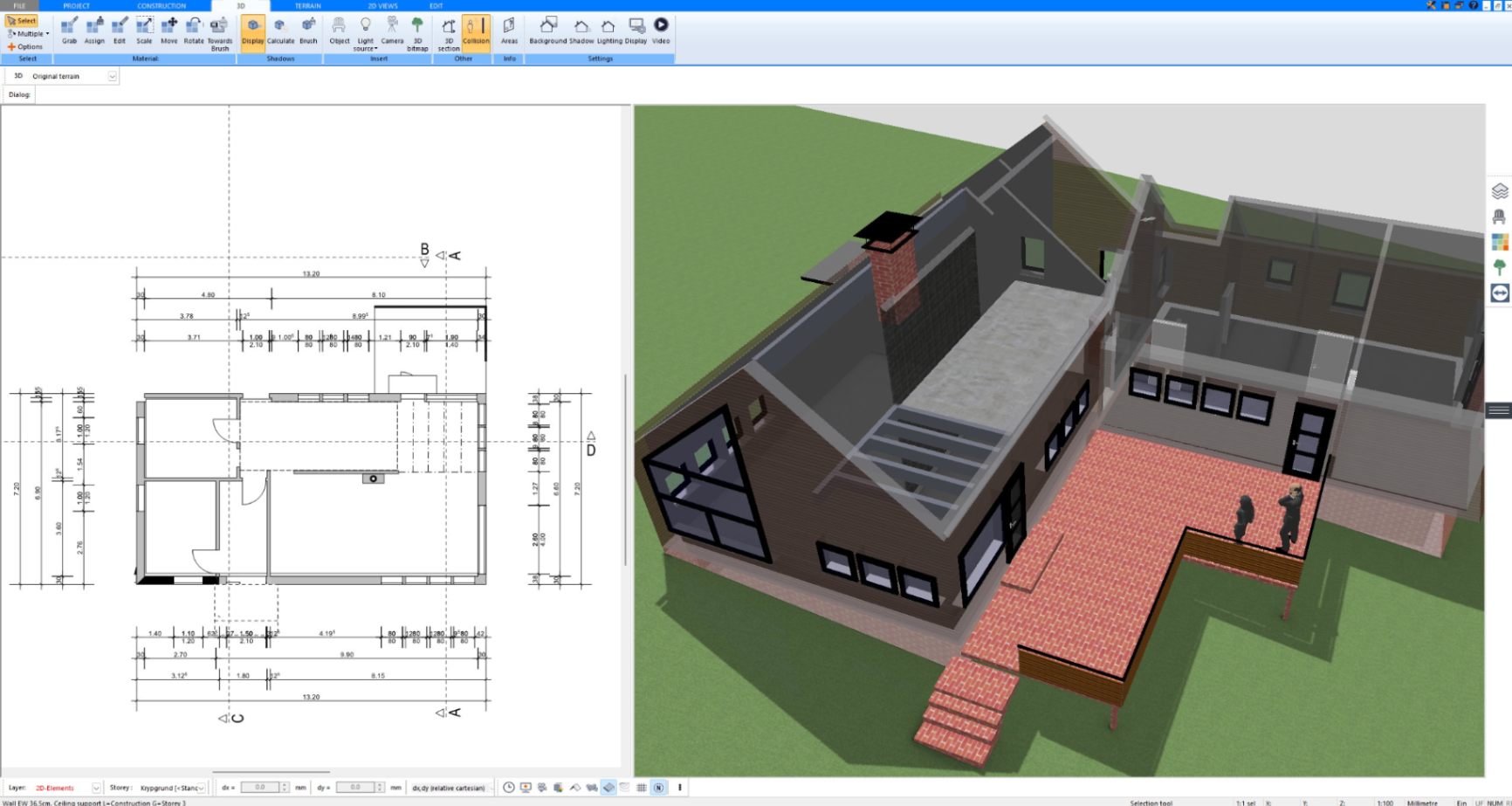Open the layers panel in right sidebar
This screenshot has height=806, width=1512.
[x=1500, y=190]
